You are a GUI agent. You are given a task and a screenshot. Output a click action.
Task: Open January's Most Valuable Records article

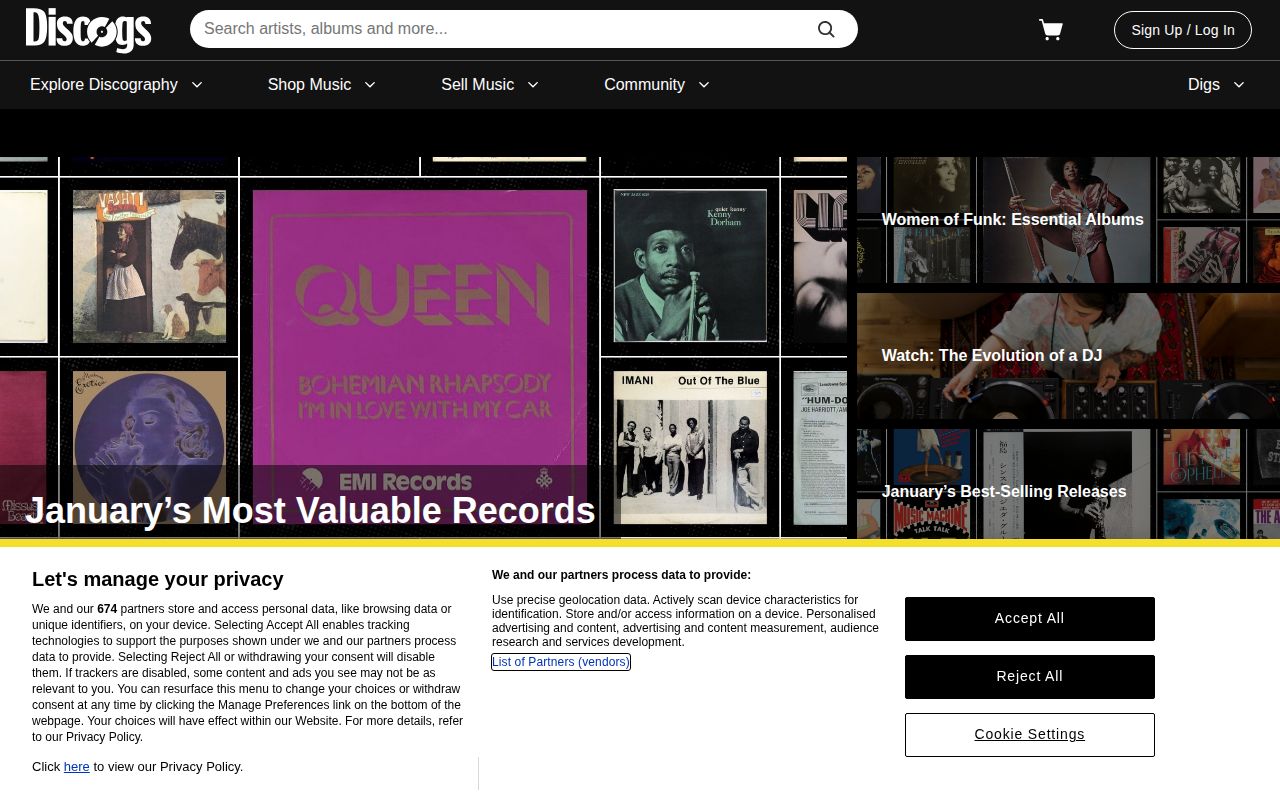[x=310, y=510]
